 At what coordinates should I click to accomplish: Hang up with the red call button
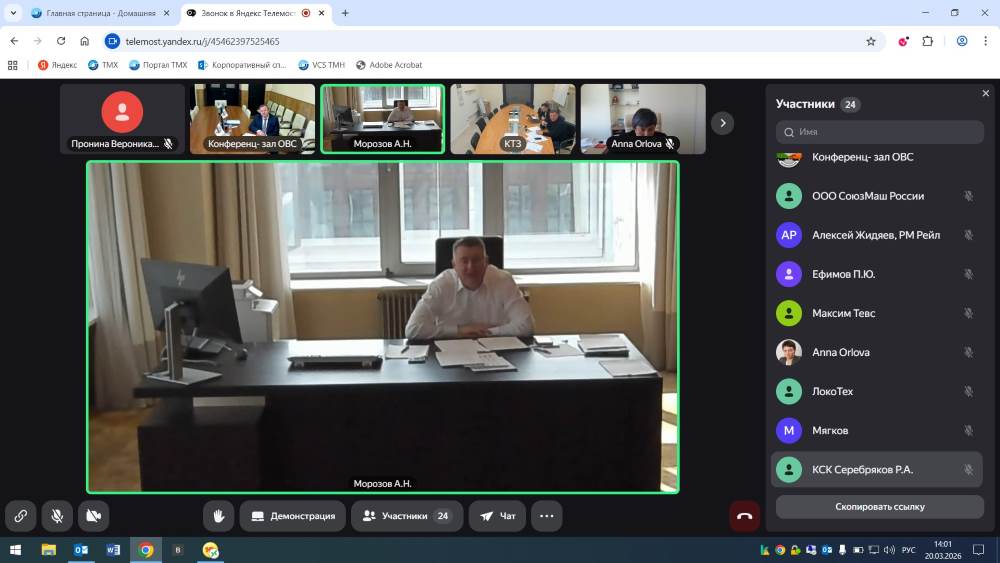(744, 516)
